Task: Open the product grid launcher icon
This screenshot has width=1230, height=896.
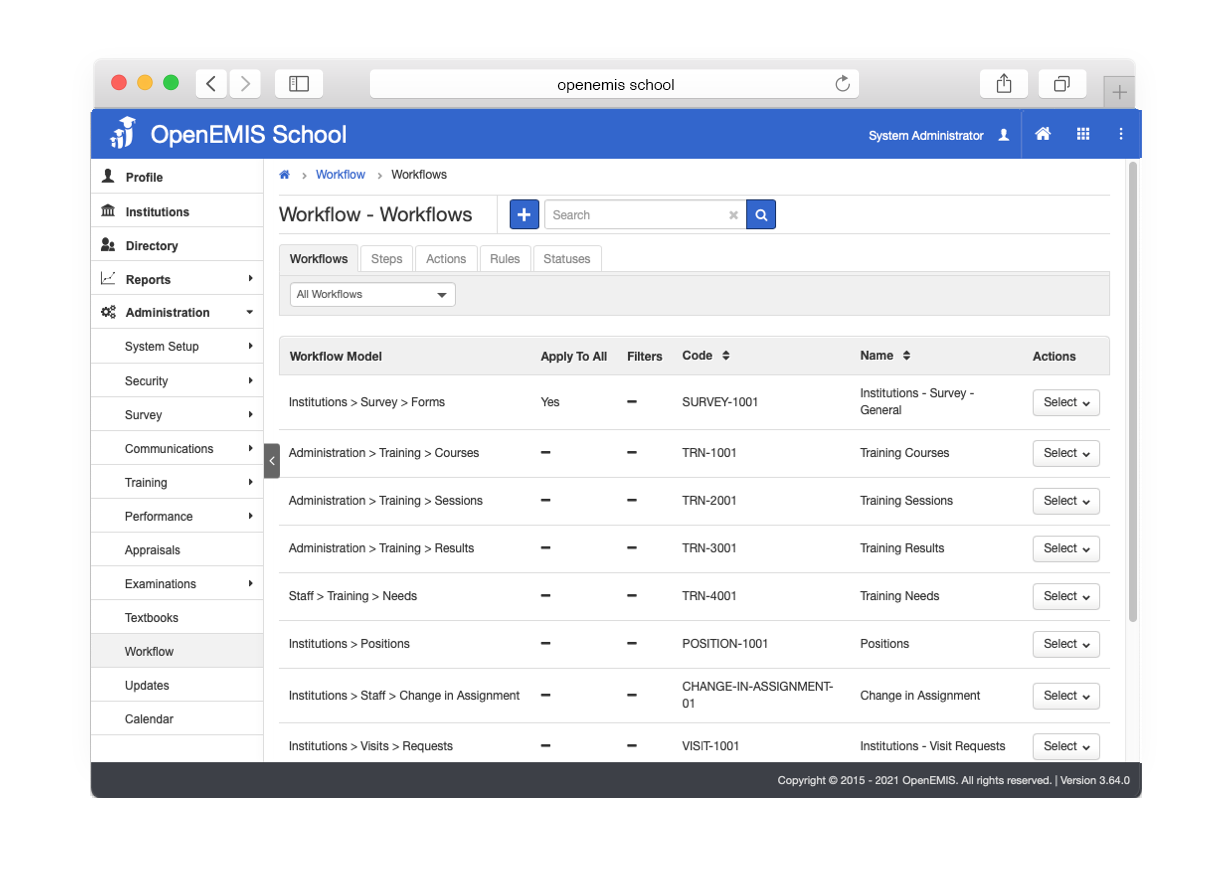Action: (1083, 134)
